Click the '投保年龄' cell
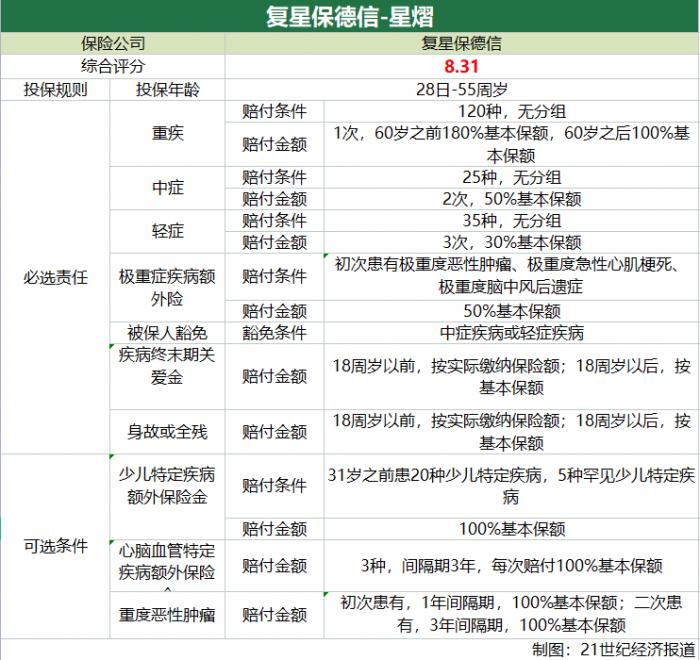Image resolution: width=700 pixels, height=660 pixels. tap(167, 90)
